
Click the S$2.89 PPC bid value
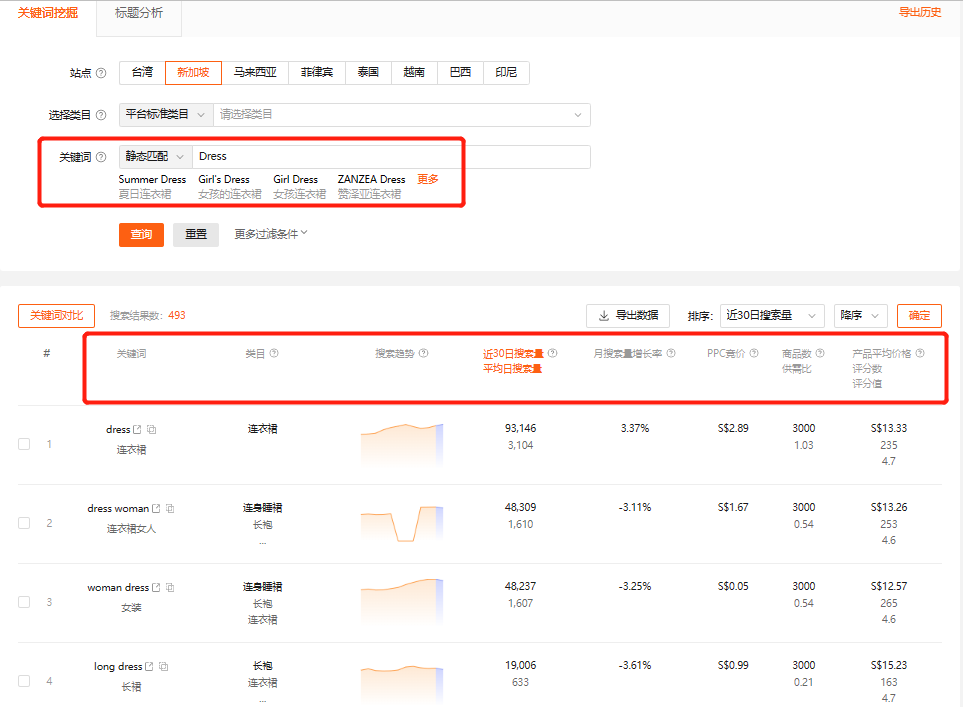coord(733,428)
